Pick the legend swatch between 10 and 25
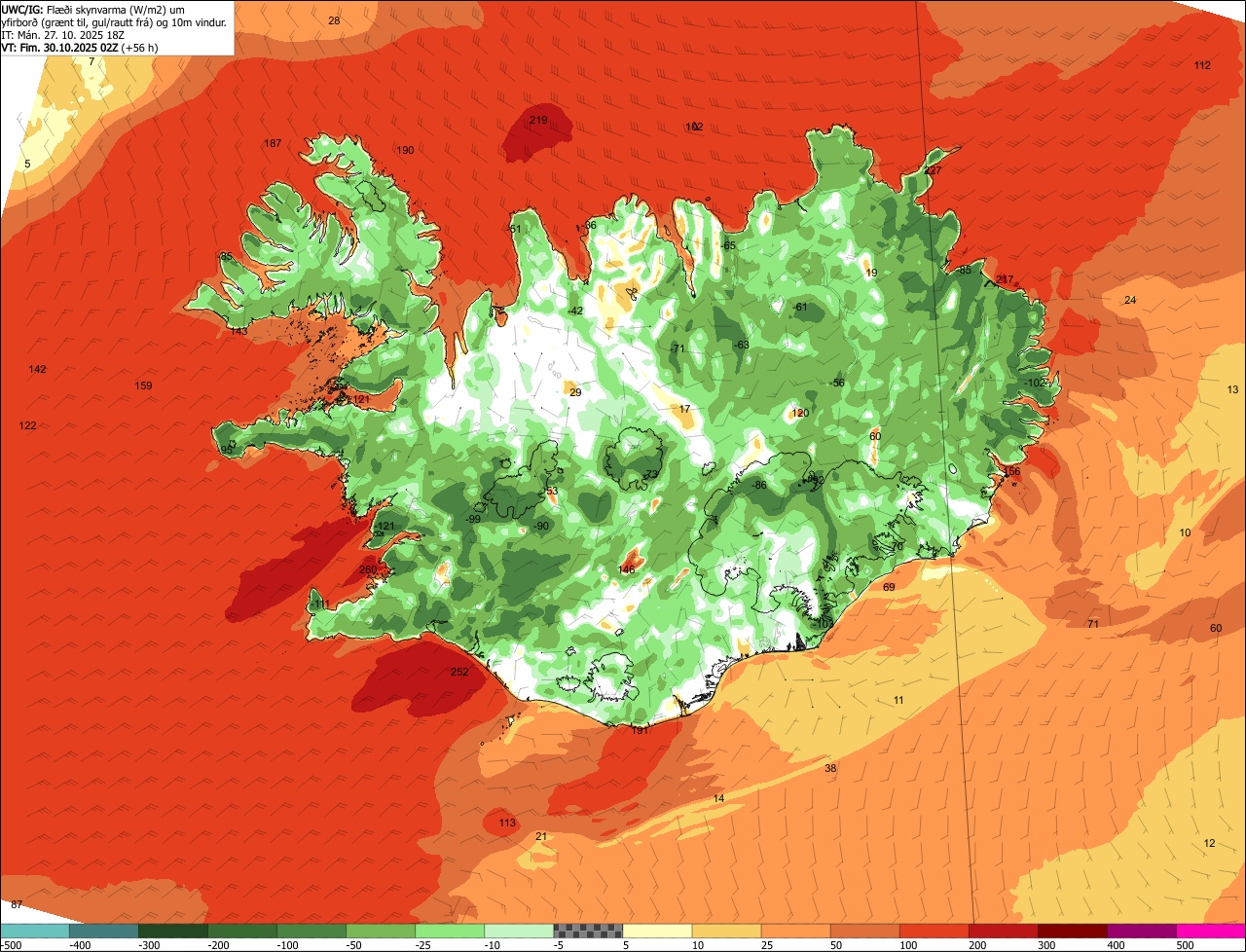The height and width of the screenshot is (952, 1246). point(726,931)
